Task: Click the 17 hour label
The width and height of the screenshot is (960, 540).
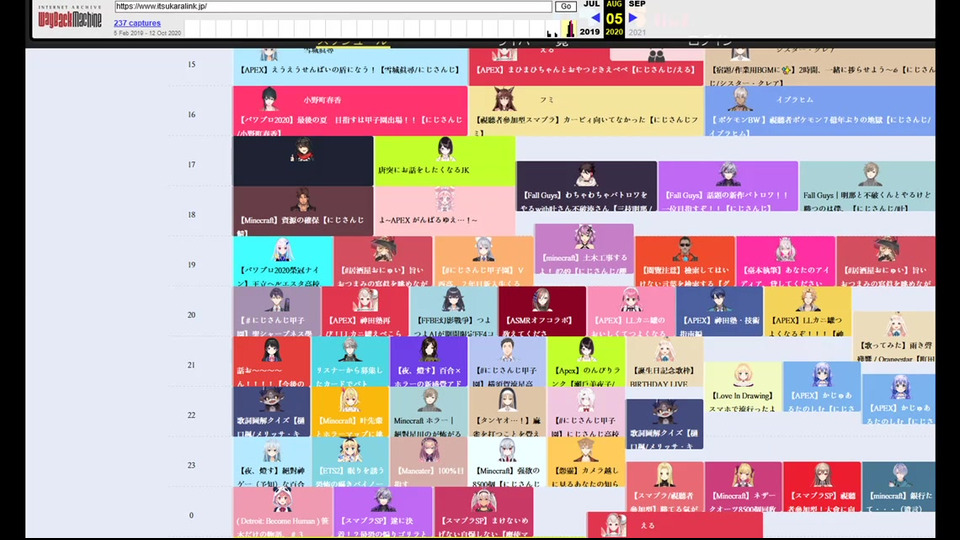Action: pyautogui.click(x=192, y=165)
